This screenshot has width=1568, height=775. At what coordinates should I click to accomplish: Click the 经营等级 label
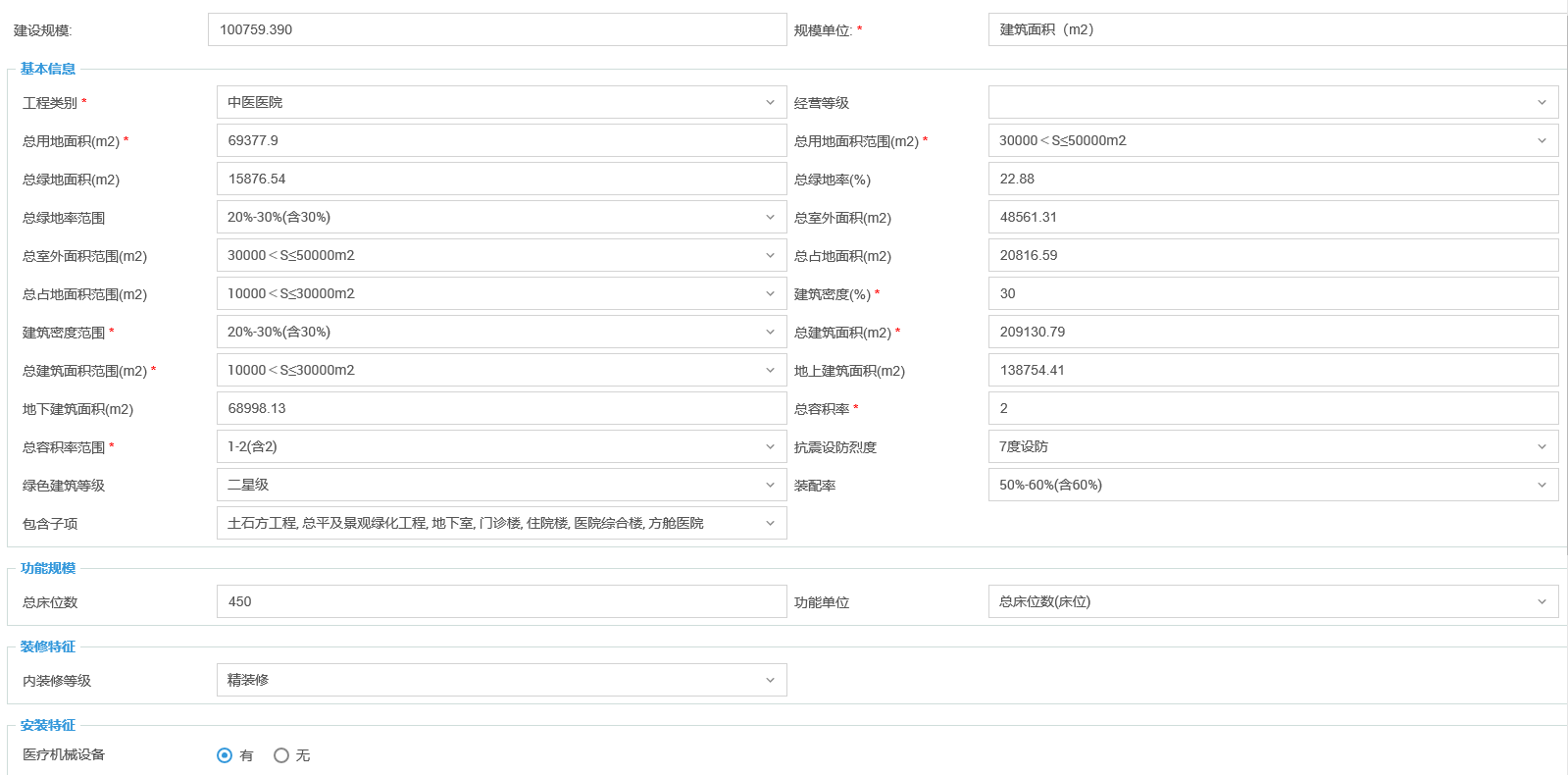(822, 103)
